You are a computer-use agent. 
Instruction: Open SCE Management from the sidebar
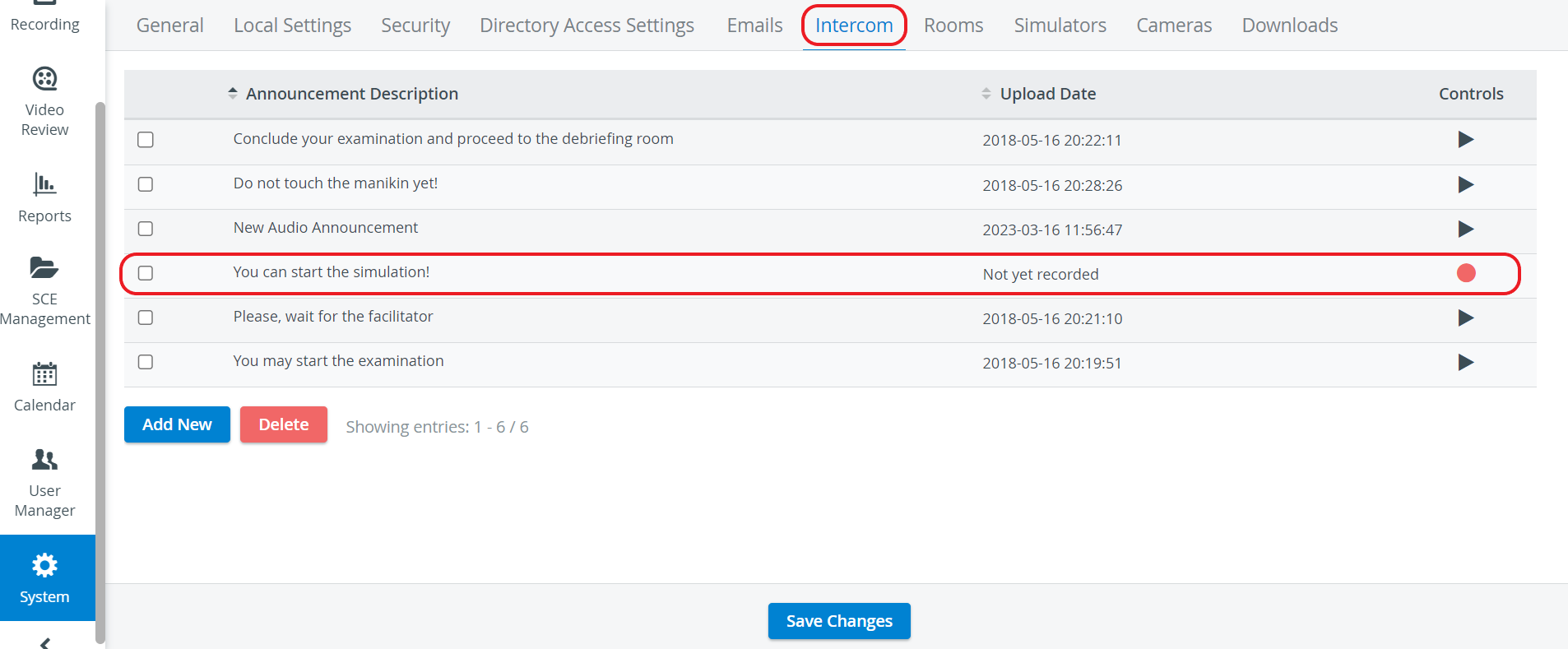[x=44, y=291]
